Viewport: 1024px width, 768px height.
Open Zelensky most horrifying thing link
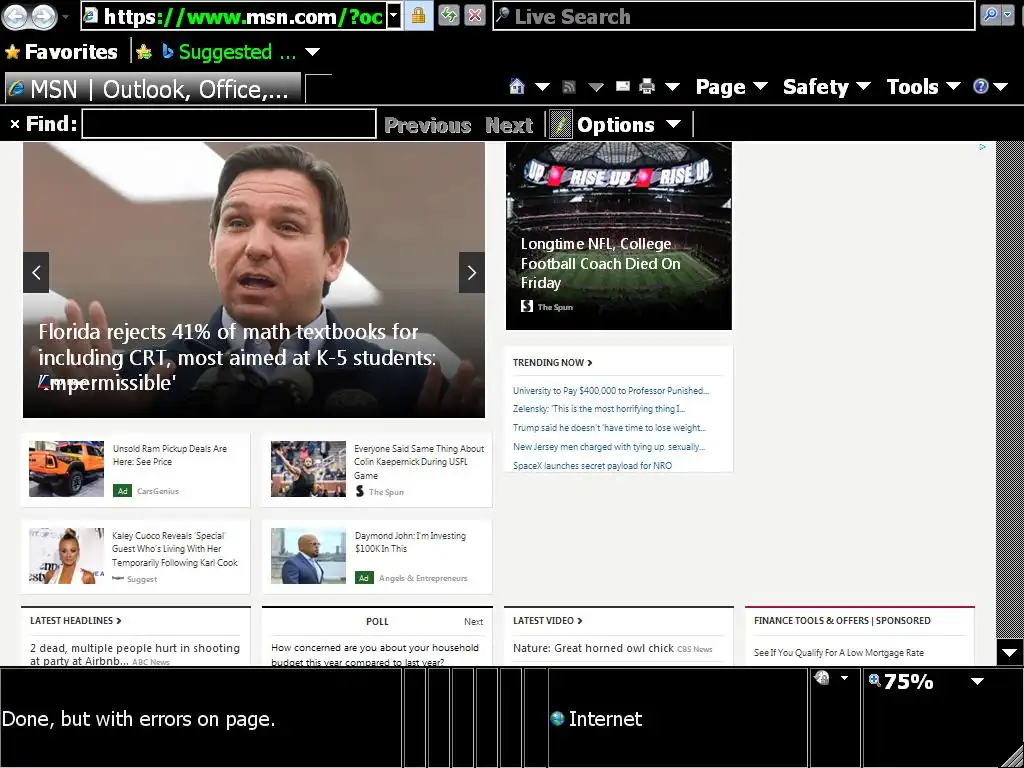click(599, 409)
